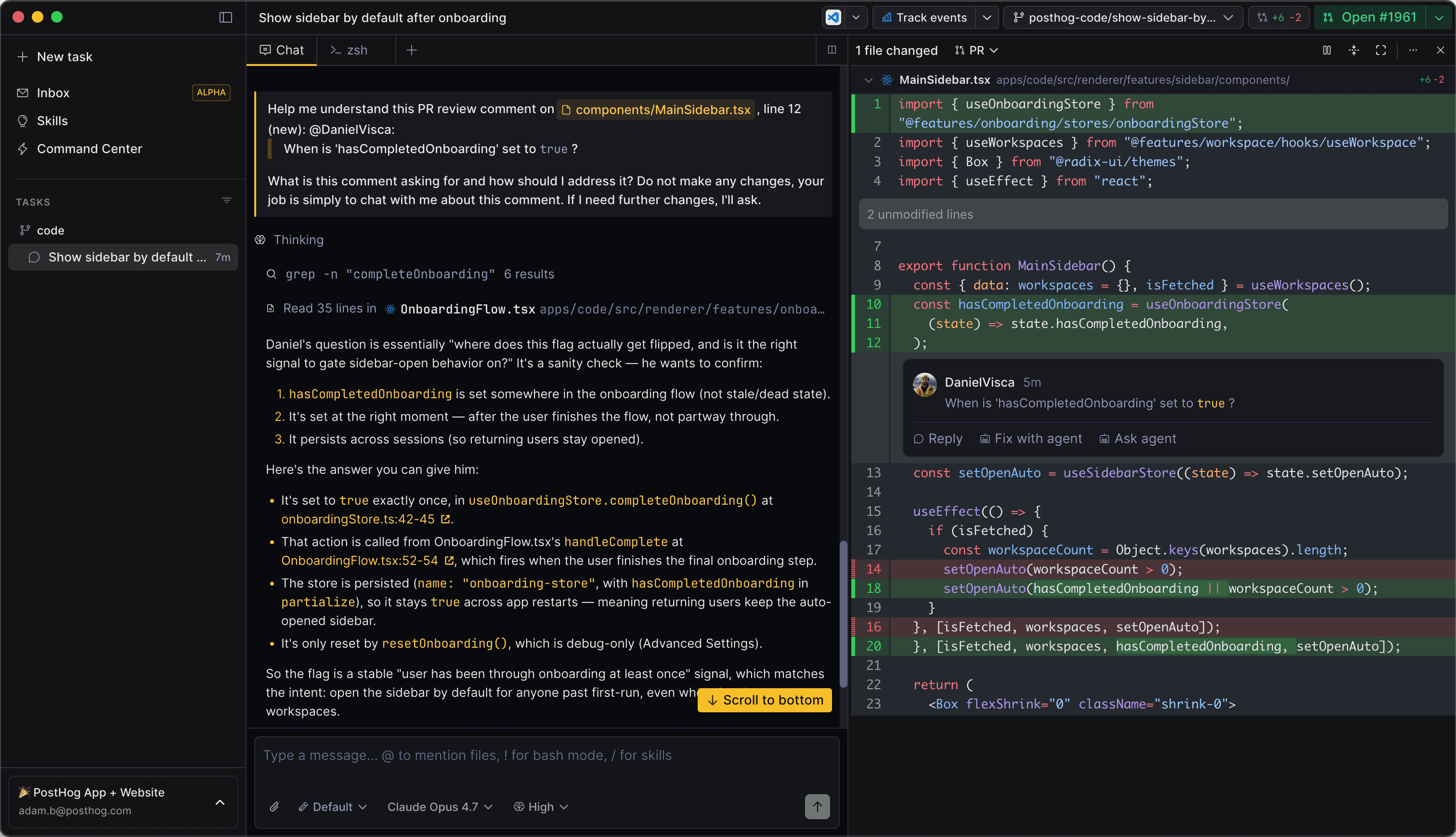The image size is (1456, 837).
Task: Click the collapse unchanged lines icon
Action: 1354,50
